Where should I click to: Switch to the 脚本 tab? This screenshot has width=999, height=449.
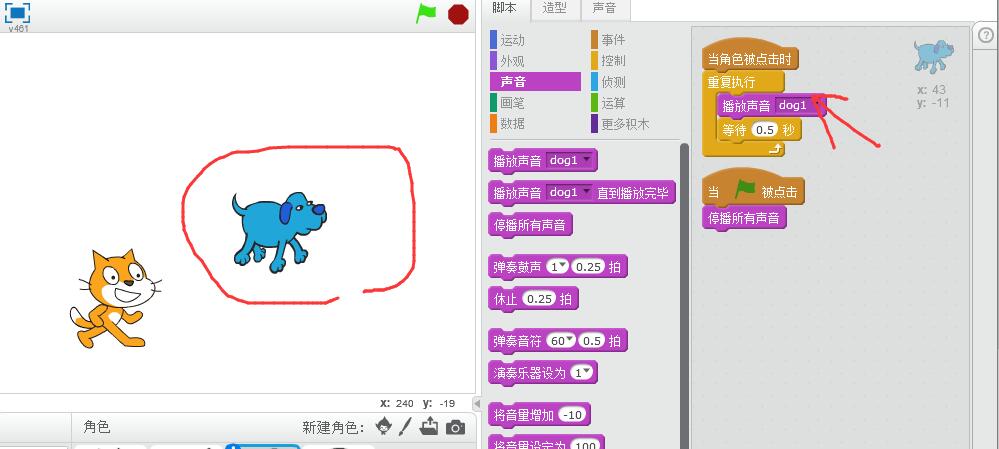tap(507, 9)
